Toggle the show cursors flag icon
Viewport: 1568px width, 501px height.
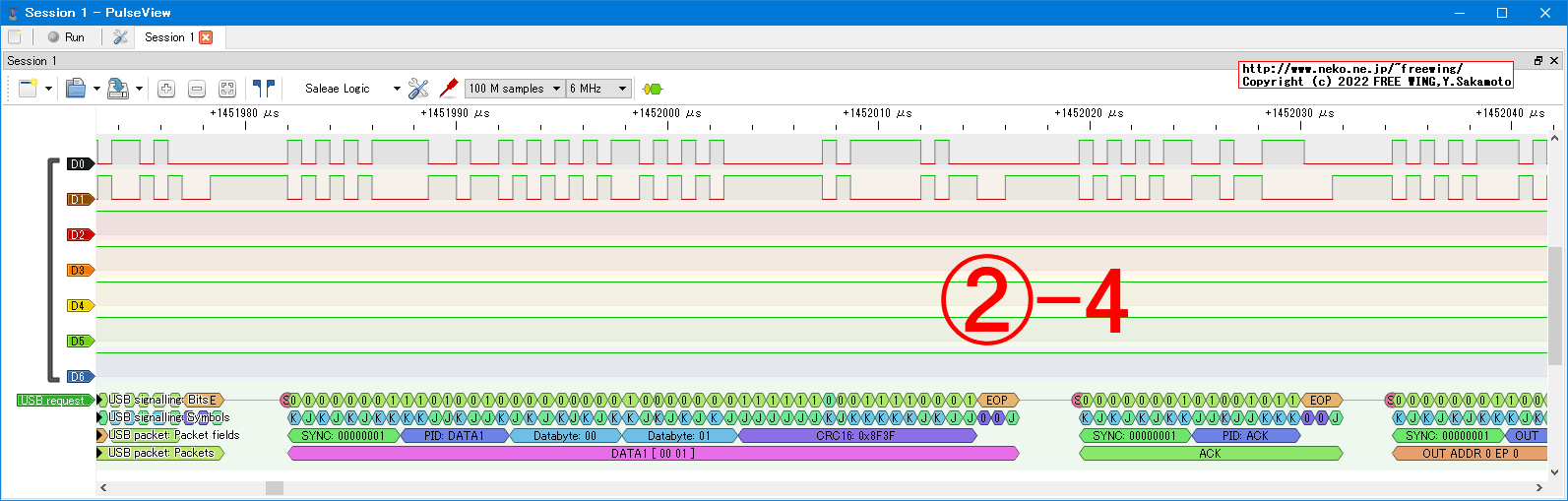click(x=263, y=89)
